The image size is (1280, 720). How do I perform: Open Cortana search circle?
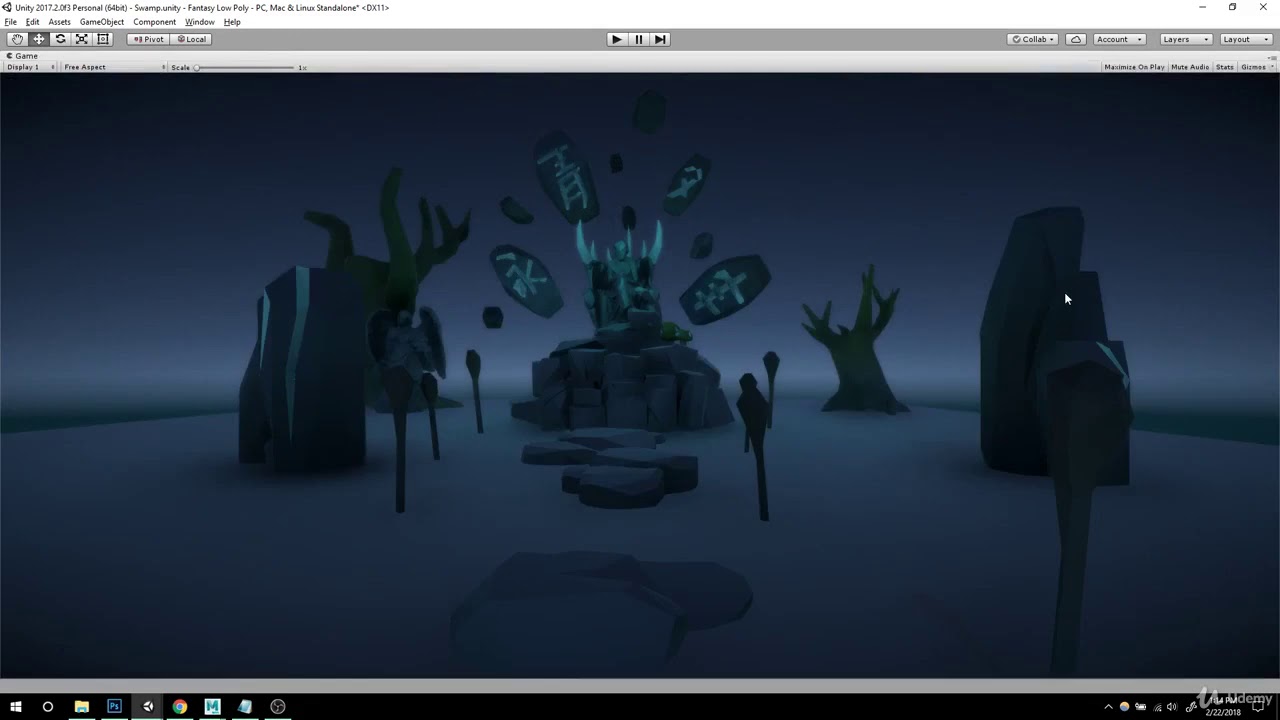48,706
